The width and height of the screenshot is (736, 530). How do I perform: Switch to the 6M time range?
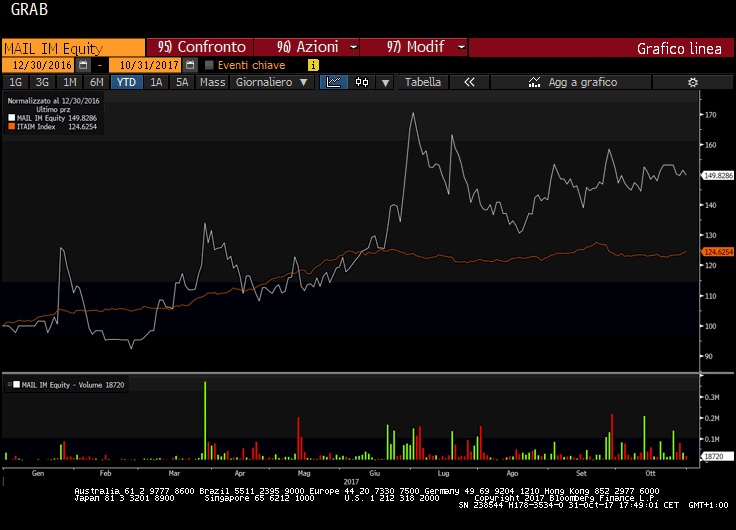point(95,82)
